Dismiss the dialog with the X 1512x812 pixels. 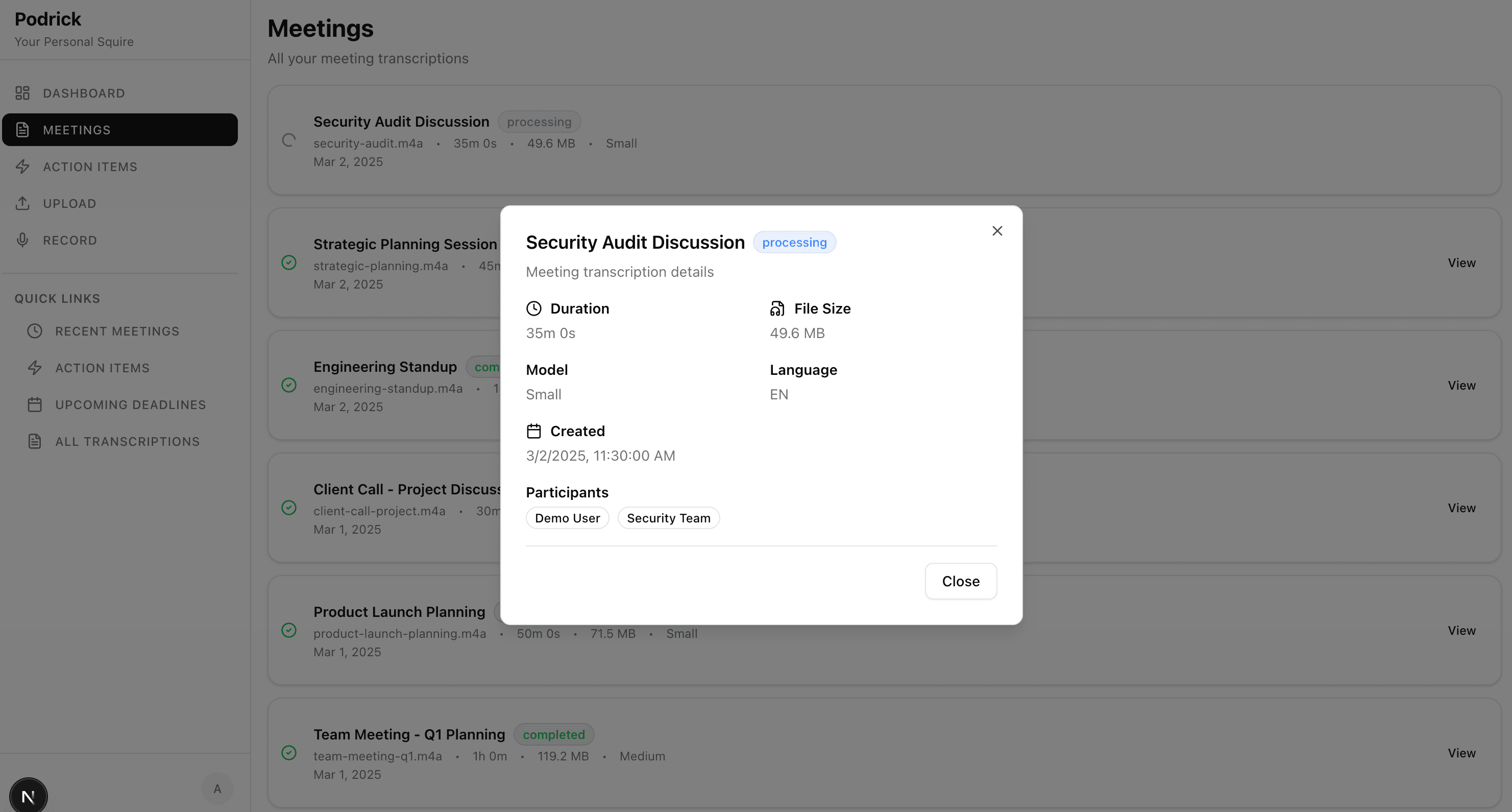997,231
